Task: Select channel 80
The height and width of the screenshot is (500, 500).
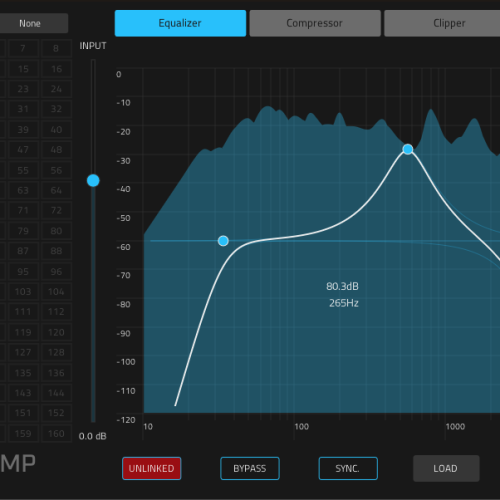Action: (56, 231)
